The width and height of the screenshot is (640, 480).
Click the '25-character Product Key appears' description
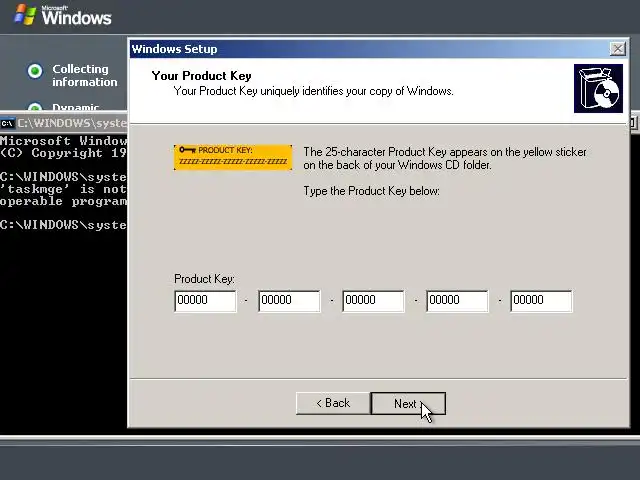(x=445, y=158)
